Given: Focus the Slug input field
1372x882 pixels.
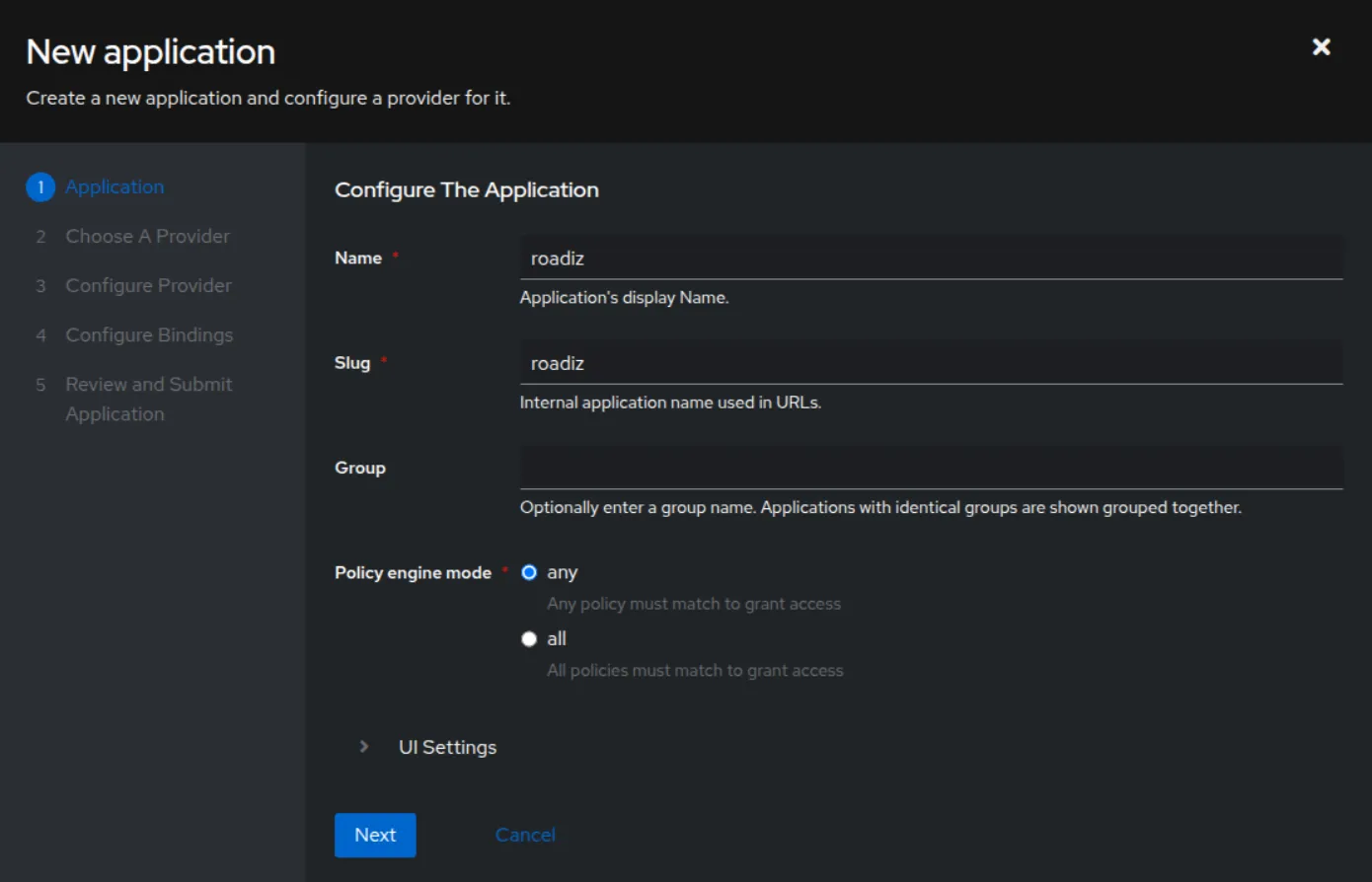Looking at the screenshot, I should coord(931,363).
